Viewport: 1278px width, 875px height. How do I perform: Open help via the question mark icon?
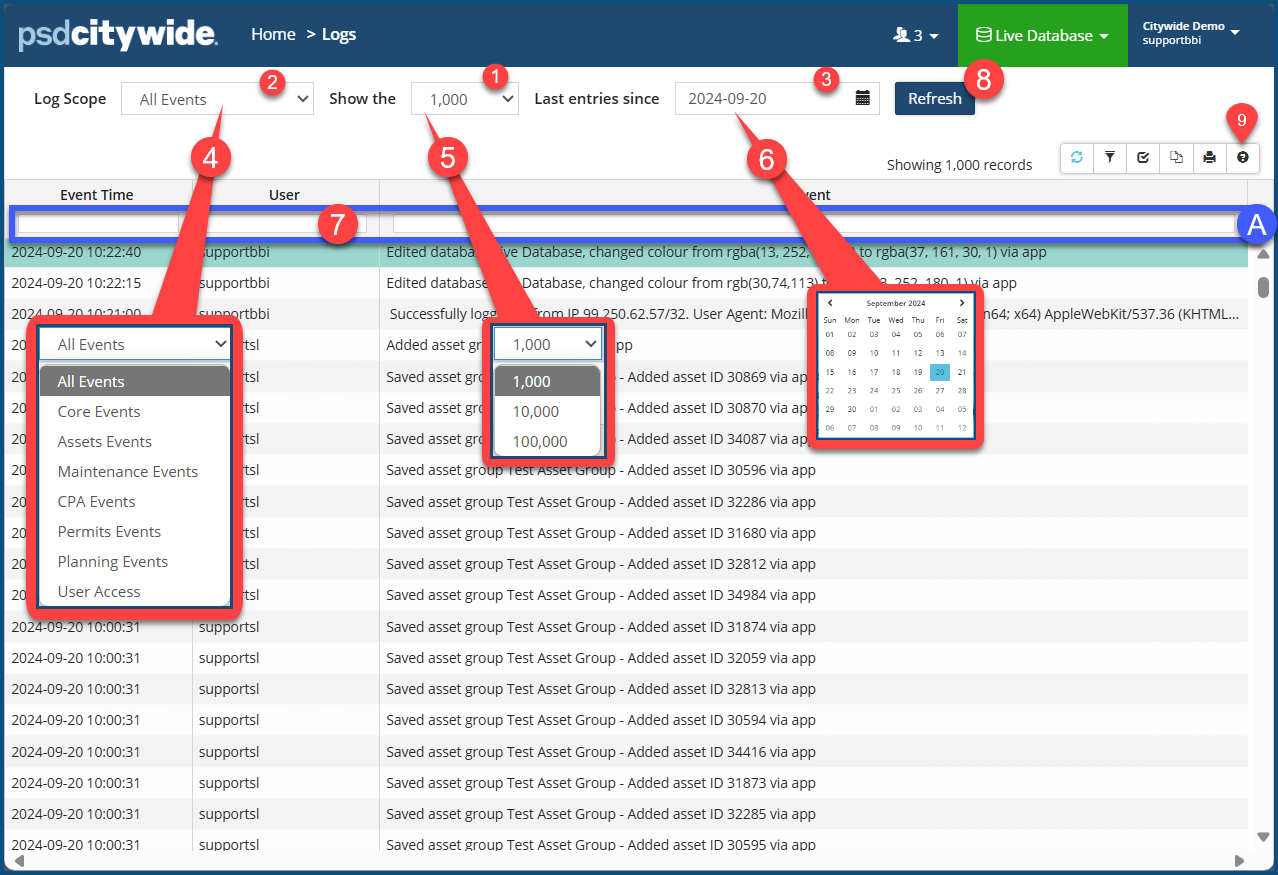tap(1242, 158)
